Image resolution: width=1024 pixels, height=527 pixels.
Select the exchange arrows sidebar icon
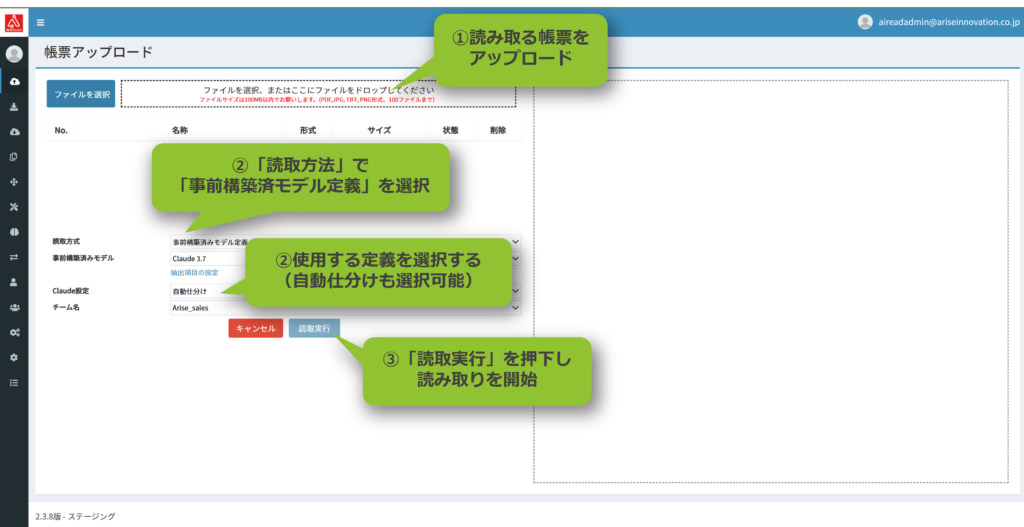pyautogui.click(x=14, y=257)
